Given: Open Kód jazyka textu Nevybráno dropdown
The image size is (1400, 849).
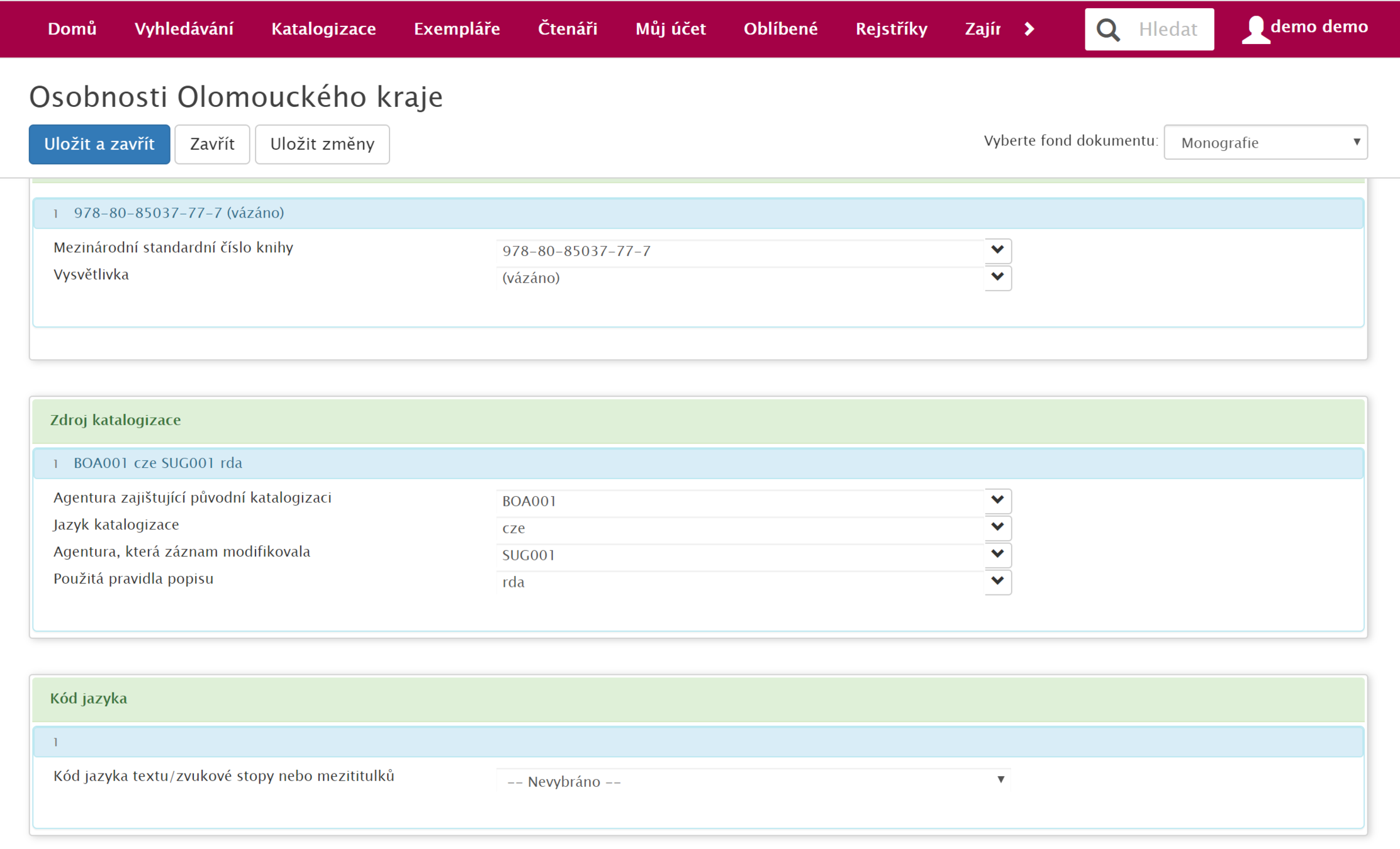Looking at the screenshot, I should click(753, 781).
